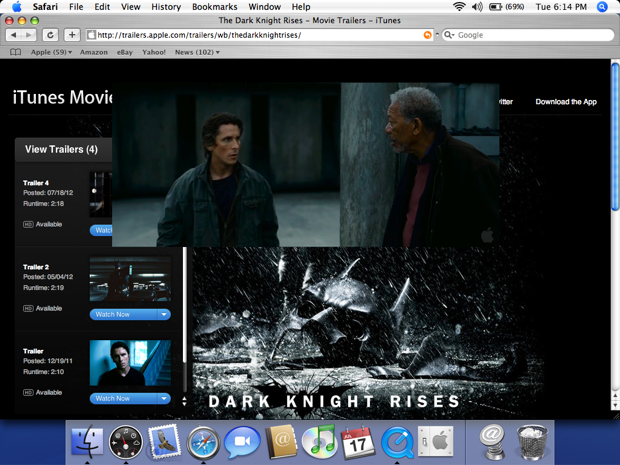Launch Mail from the Dock

(x=164, y=442)
